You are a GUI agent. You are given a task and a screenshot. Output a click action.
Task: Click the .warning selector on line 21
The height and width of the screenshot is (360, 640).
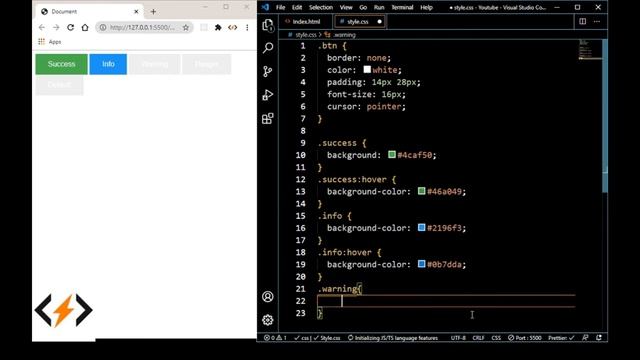click(x=338, y=289)
